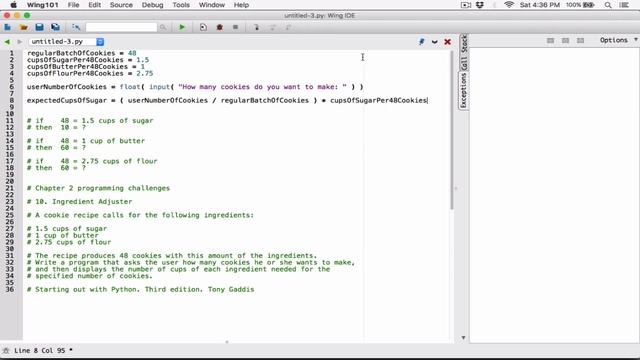
Task: Open the Options dropdown in the right panel
Action: [618, 40]
